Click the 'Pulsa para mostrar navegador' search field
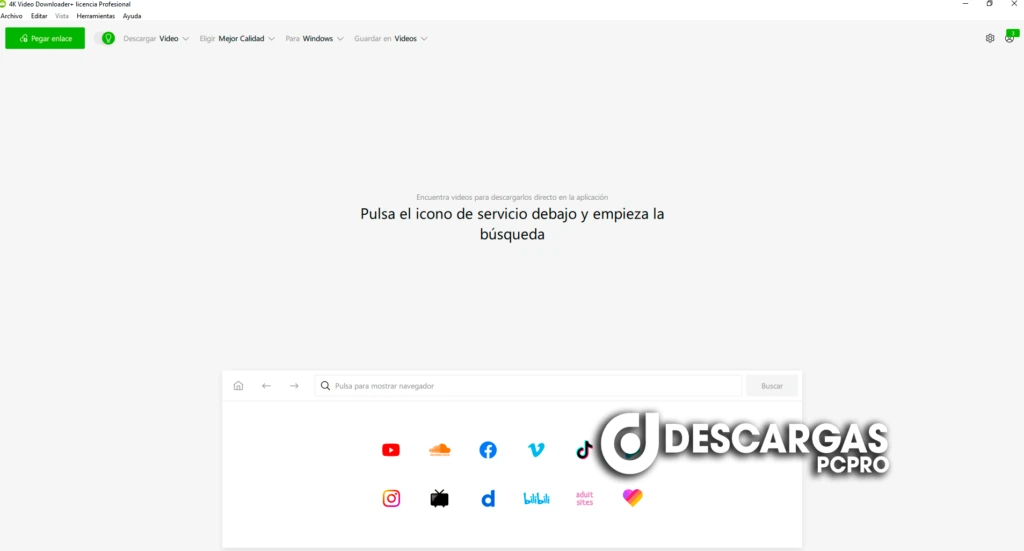The width and height of the screenshot is (1024, 551). (528, 386)
